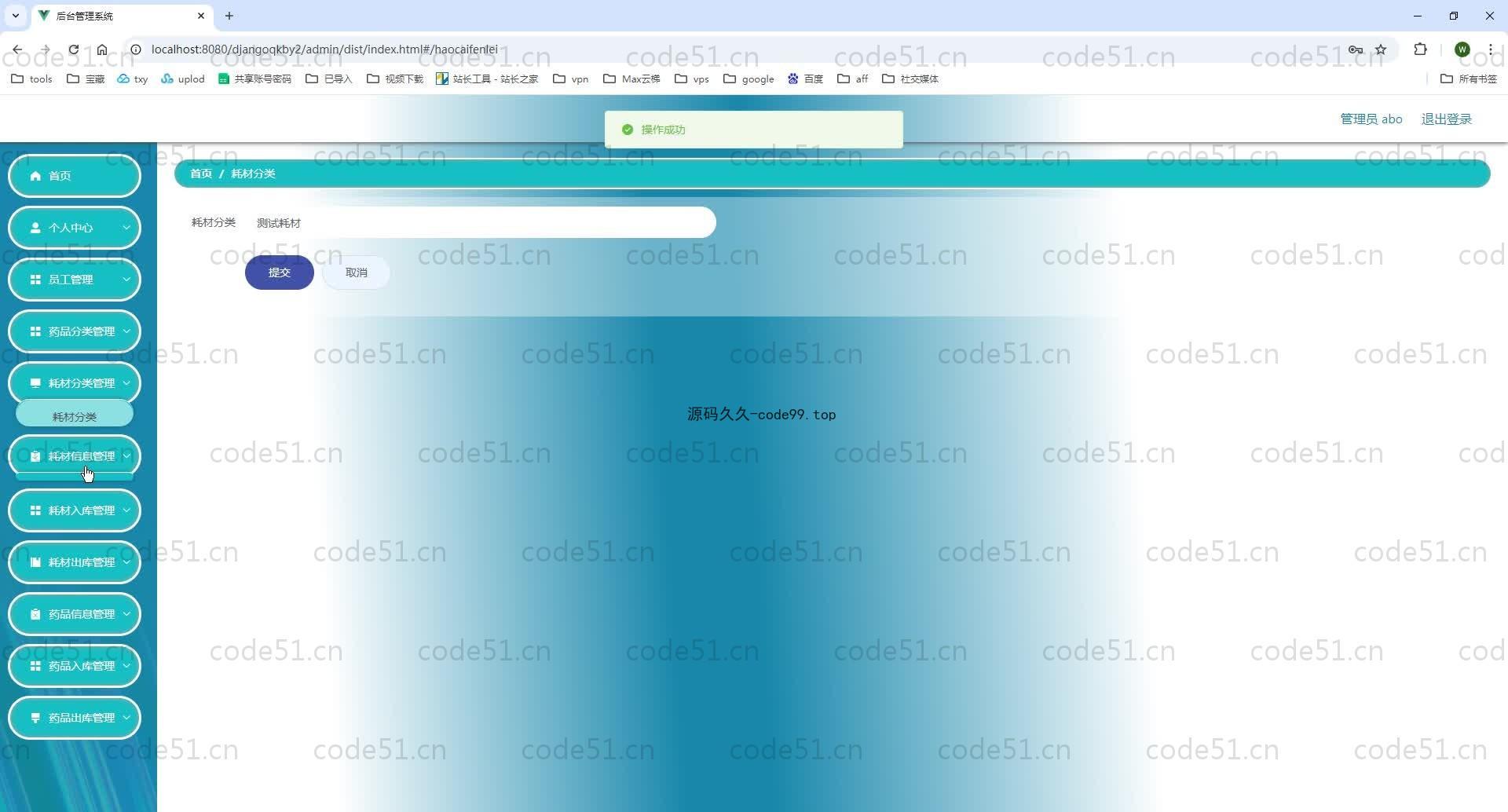Click the person icon in 个人中心

pyautogui.click(x=35, y=228)
